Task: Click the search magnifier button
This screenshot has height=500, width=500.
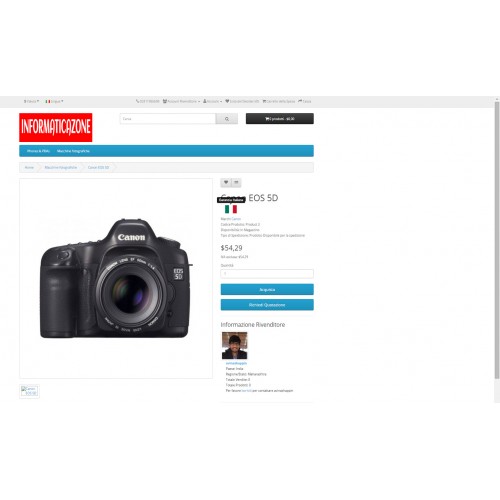Action: click(227, 119)
